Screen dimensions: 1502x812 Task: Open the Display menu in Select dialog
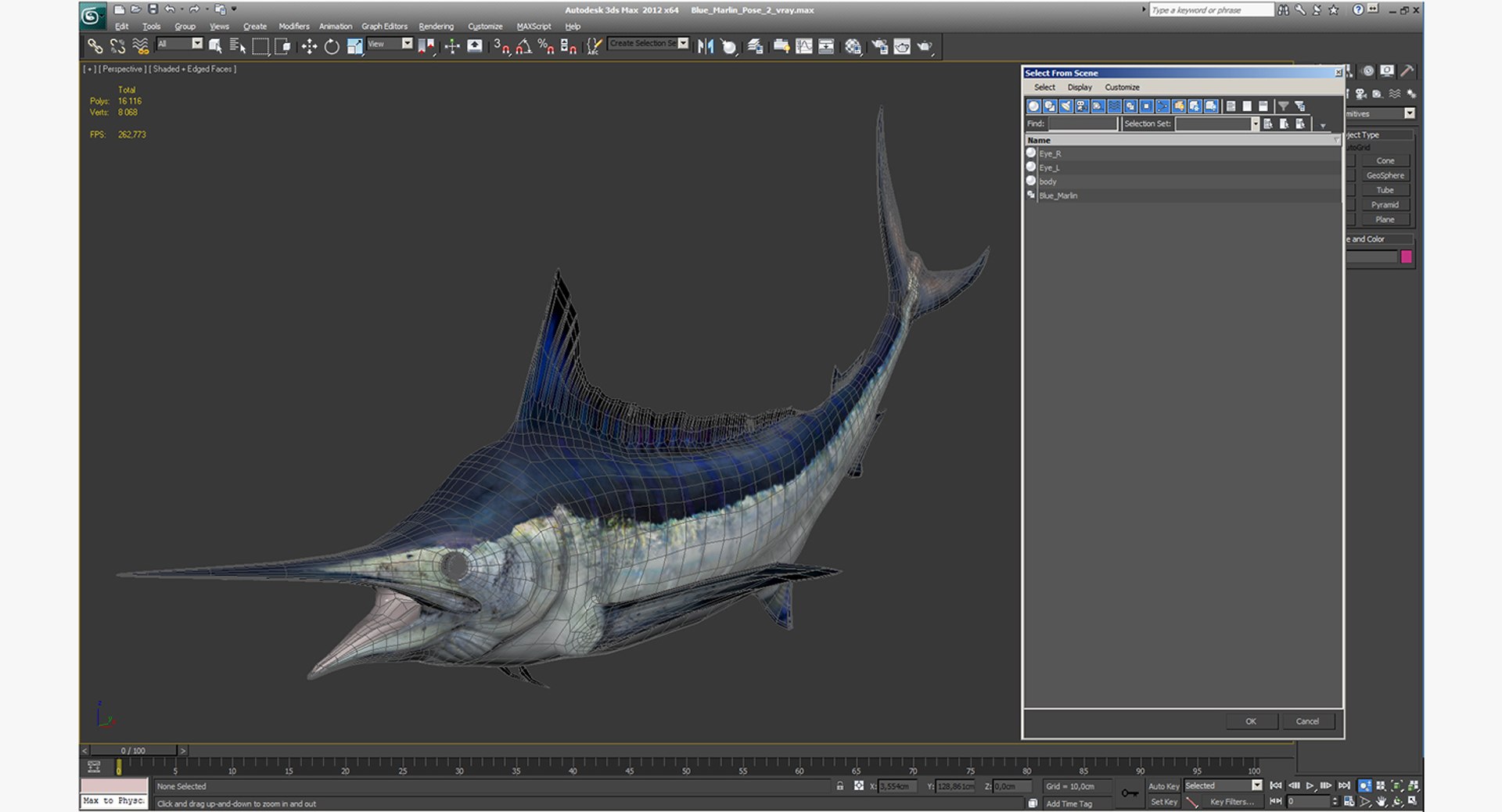click(x=1080, y=87)
